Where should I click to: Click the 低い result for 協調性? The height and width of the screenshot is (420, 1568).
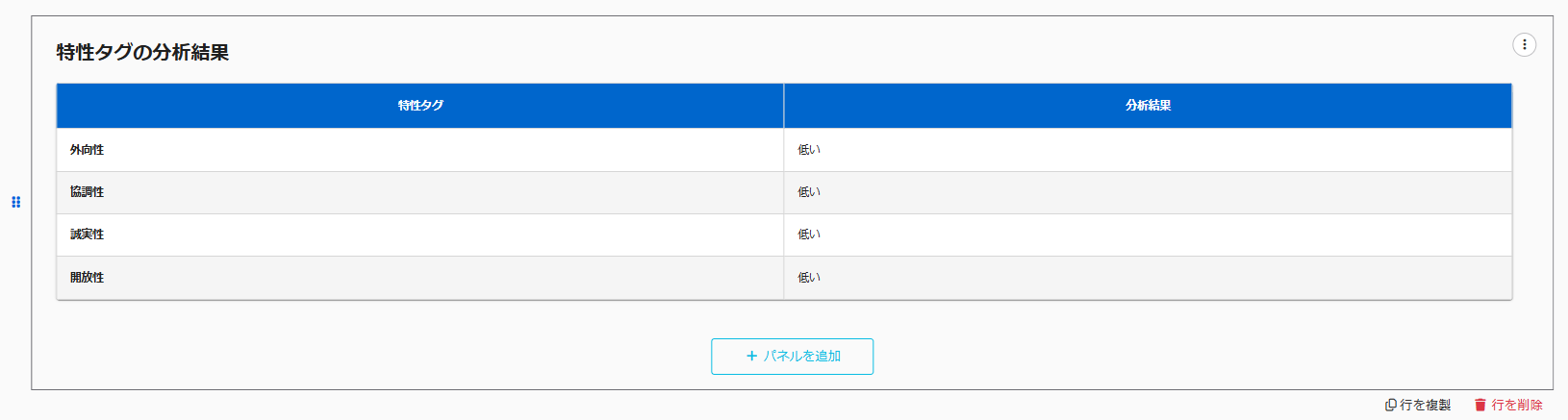(809, 192)
